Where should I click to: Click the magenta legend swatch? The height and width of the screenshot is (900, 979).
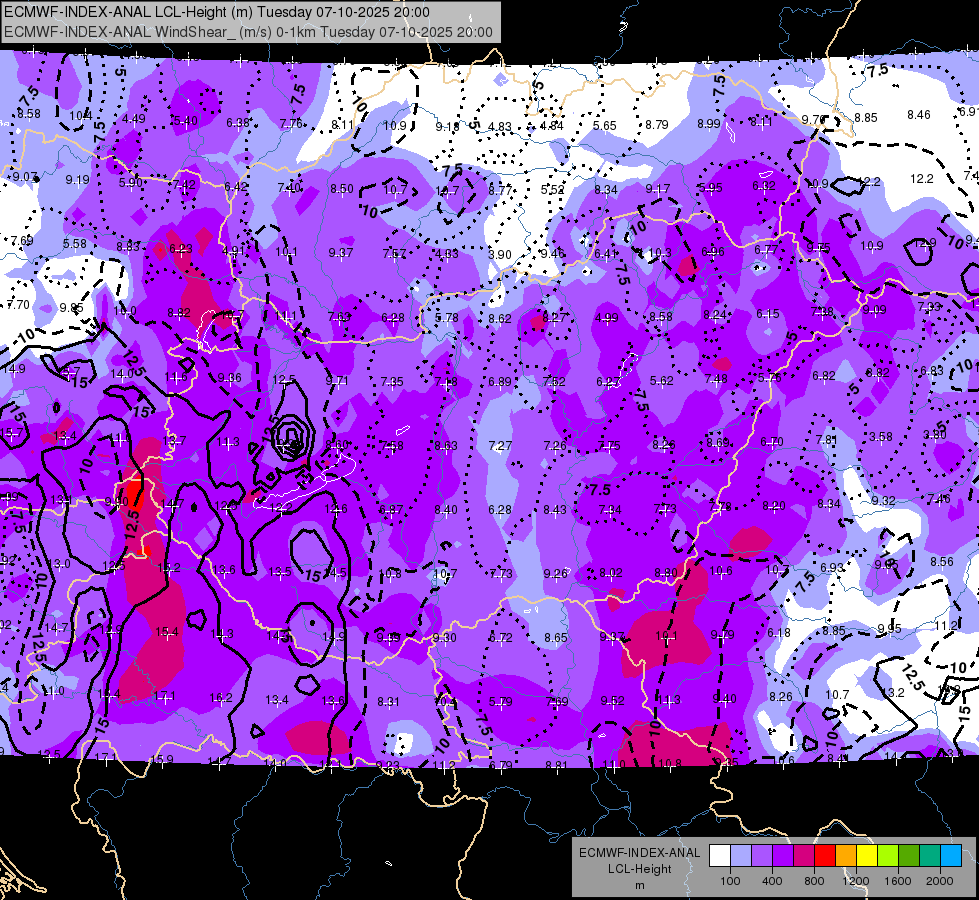click(x=804, y=856)
